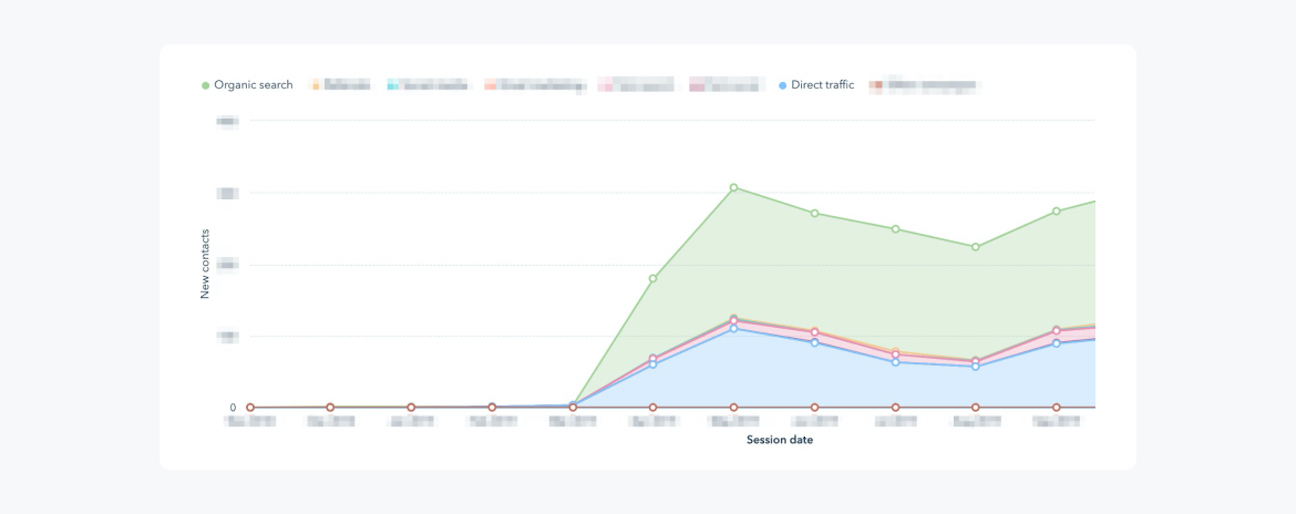Click the blue Direct traffic legend dot
1296x514 pixels.
(782, 86)
